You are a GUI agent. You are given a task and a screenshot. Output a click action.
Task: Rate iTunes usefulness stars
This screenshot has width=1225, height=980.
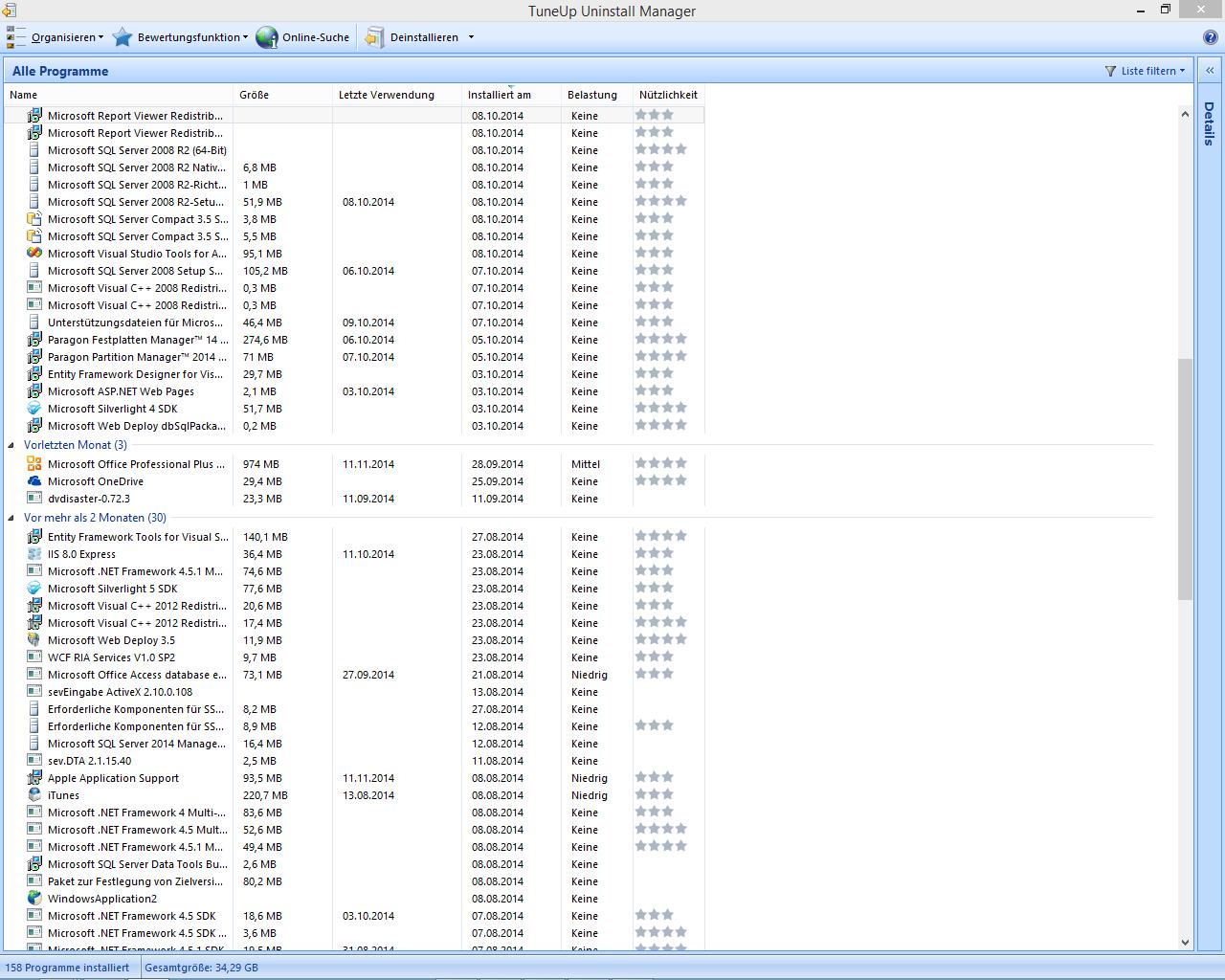tap(655, 794)
